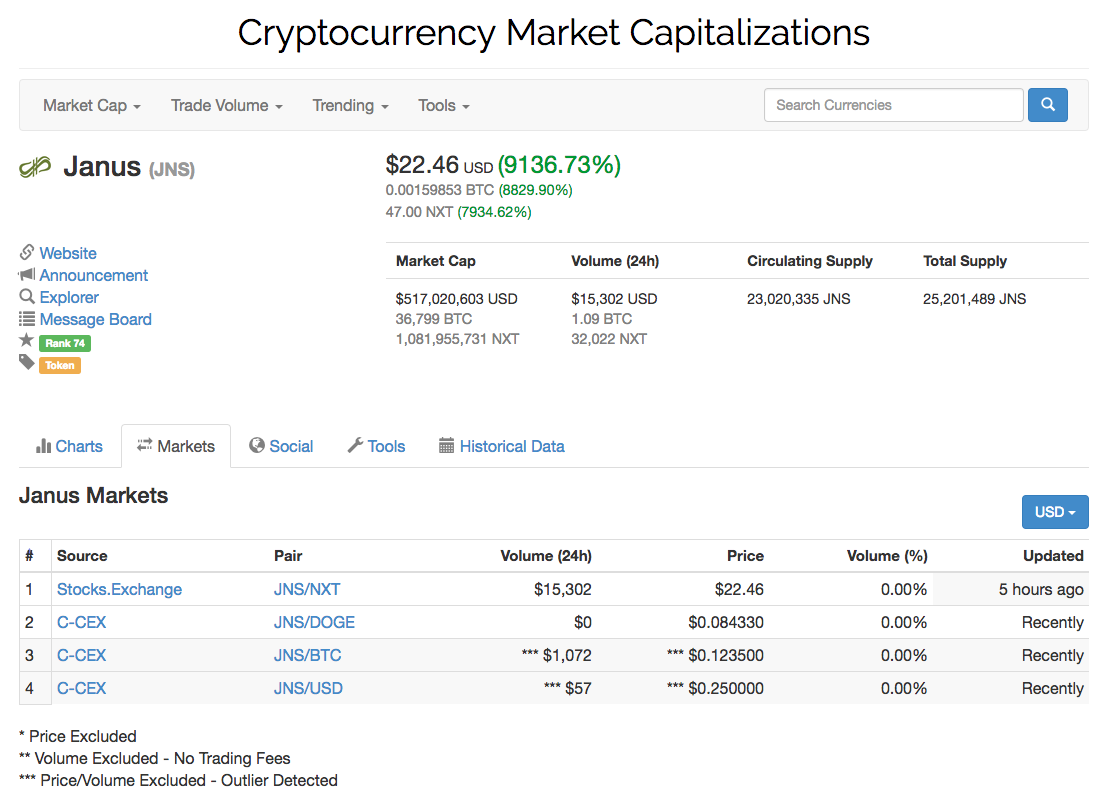Image resolution: width=1117 pixels, height=799 pixels.
Task: Open C-CEX source in the JNS/BTC row
Action: coord(81,655)
